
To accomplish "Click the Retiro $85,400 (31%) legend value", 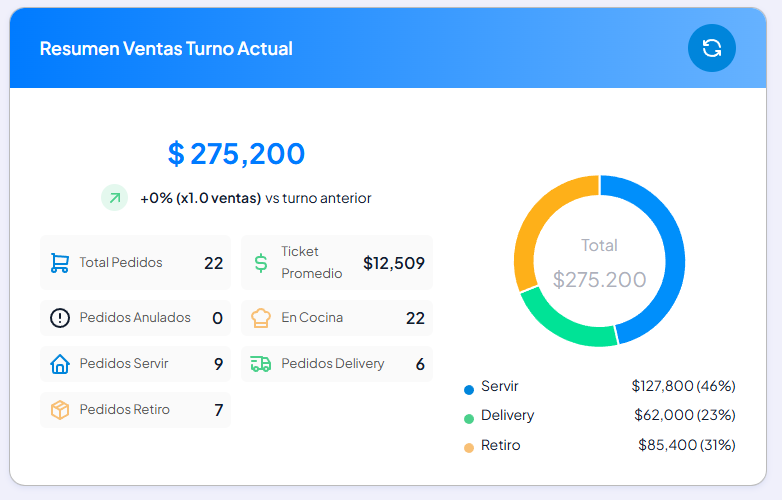I will click(x=687, y=445).
